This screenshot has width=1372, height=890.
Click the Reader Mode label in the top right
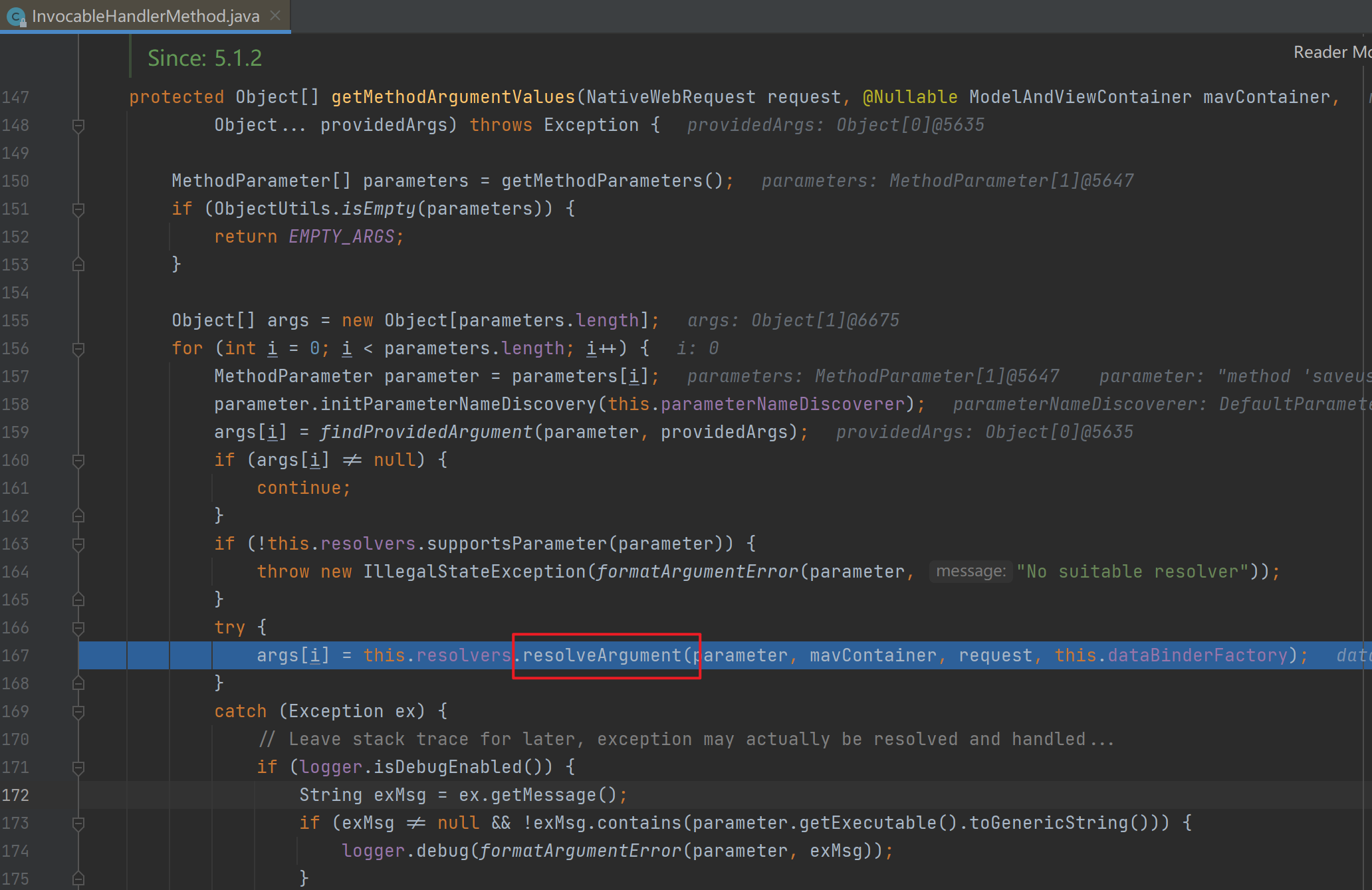pos(1331,52)
